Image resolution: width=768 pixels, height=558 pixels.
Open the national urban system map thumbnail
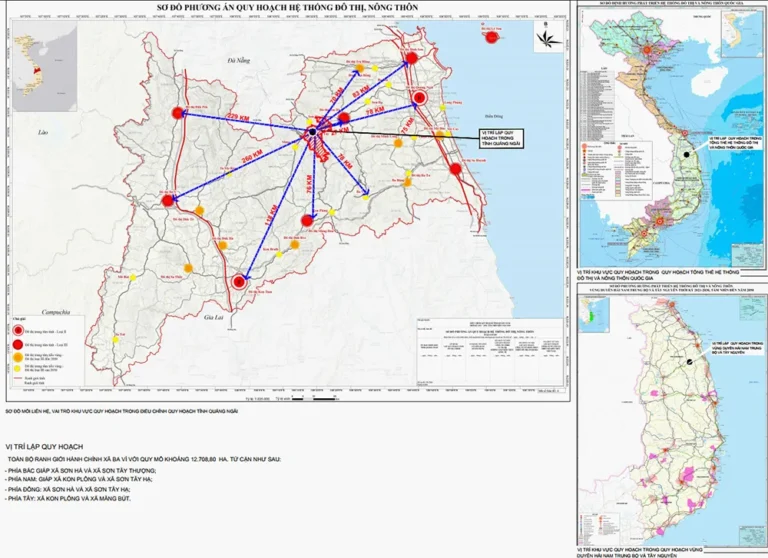[x=672, y=136]
